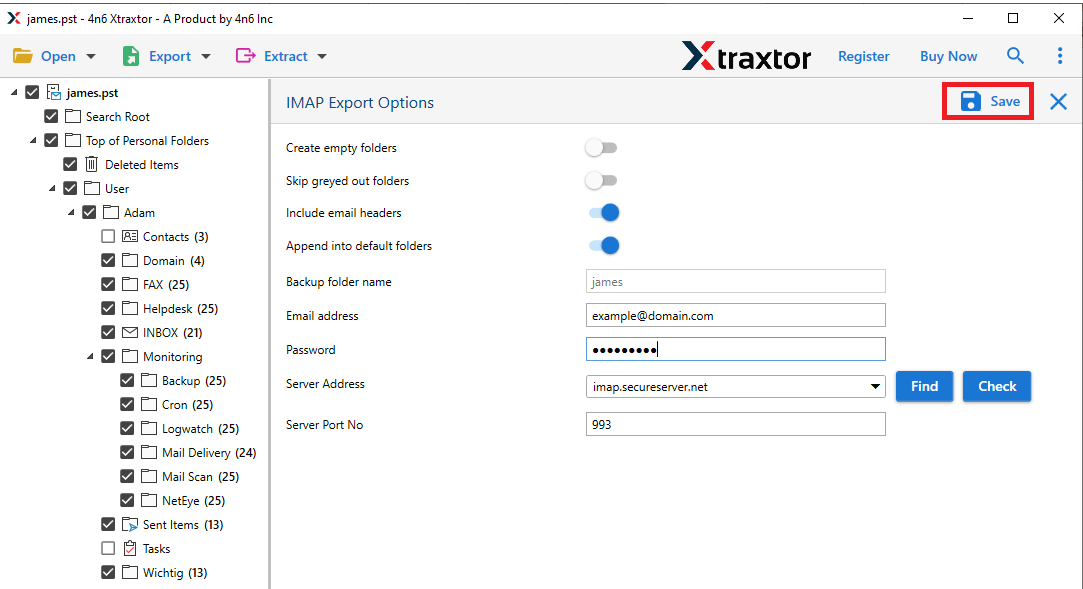Turn off Include email headers switch
The width and height of the screenshot is (1083, 589).
tap(604, 213)
